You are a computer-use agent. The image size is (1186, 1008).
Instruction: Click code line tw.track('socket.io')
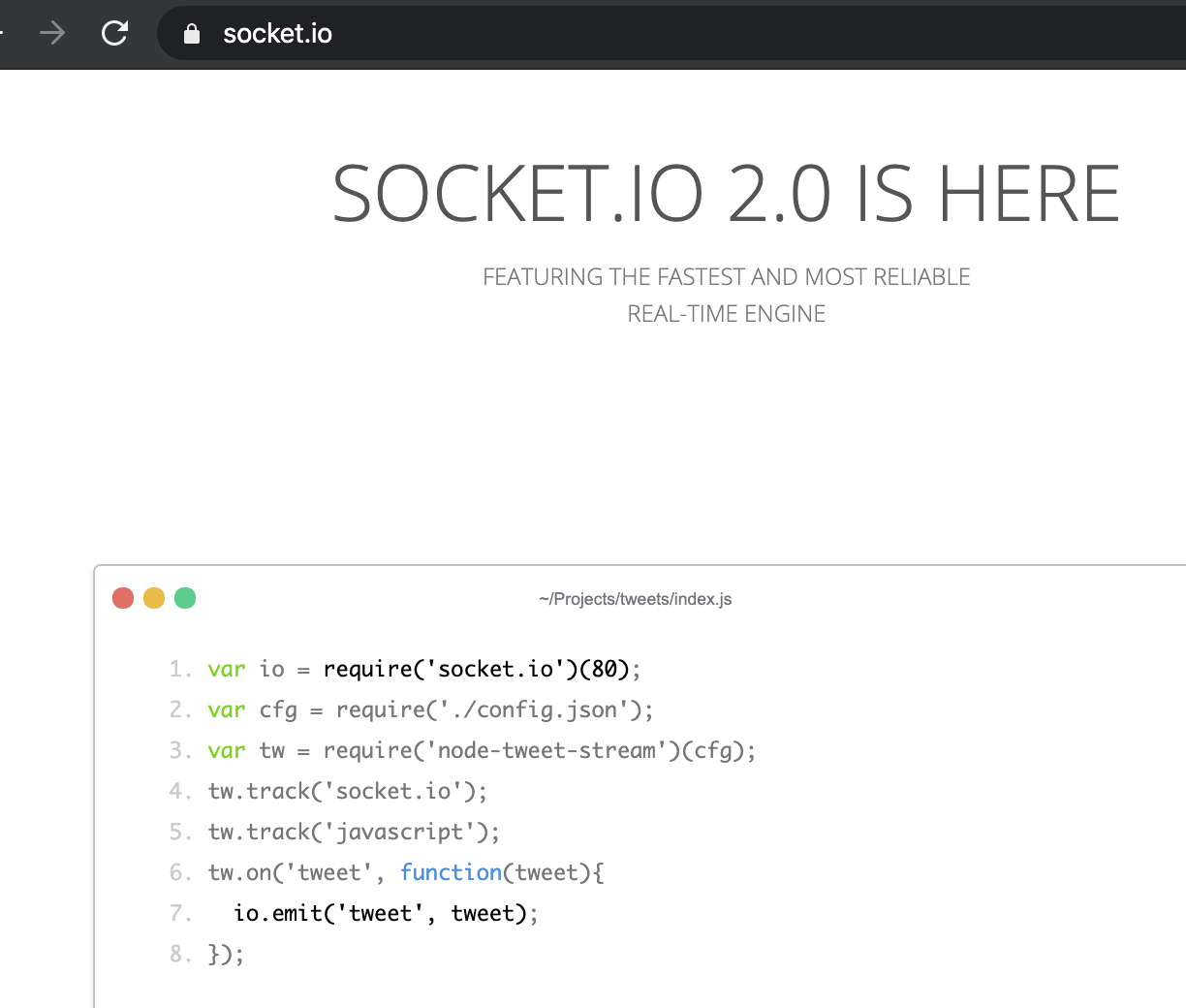click(348, 791)
